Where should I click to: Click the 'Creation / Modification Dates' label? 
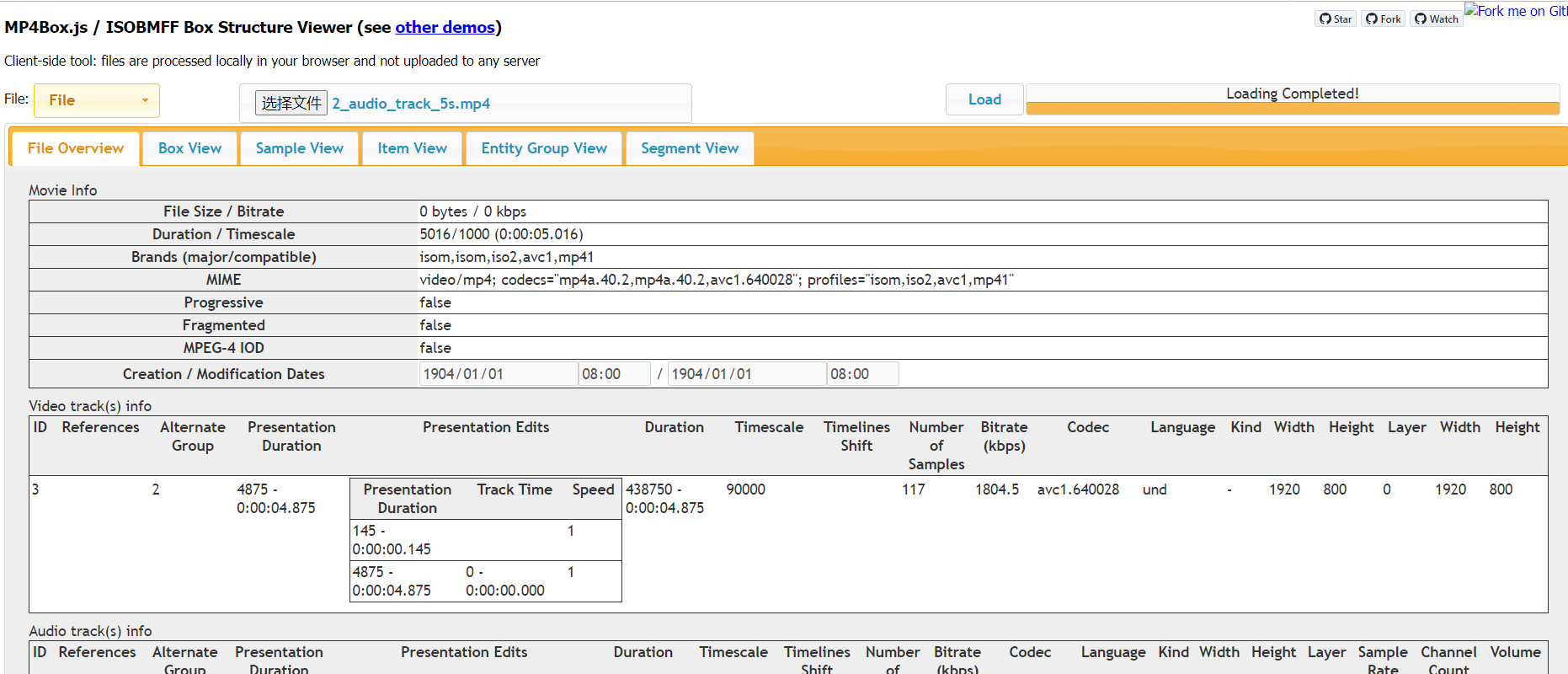(x=224, y=374)
